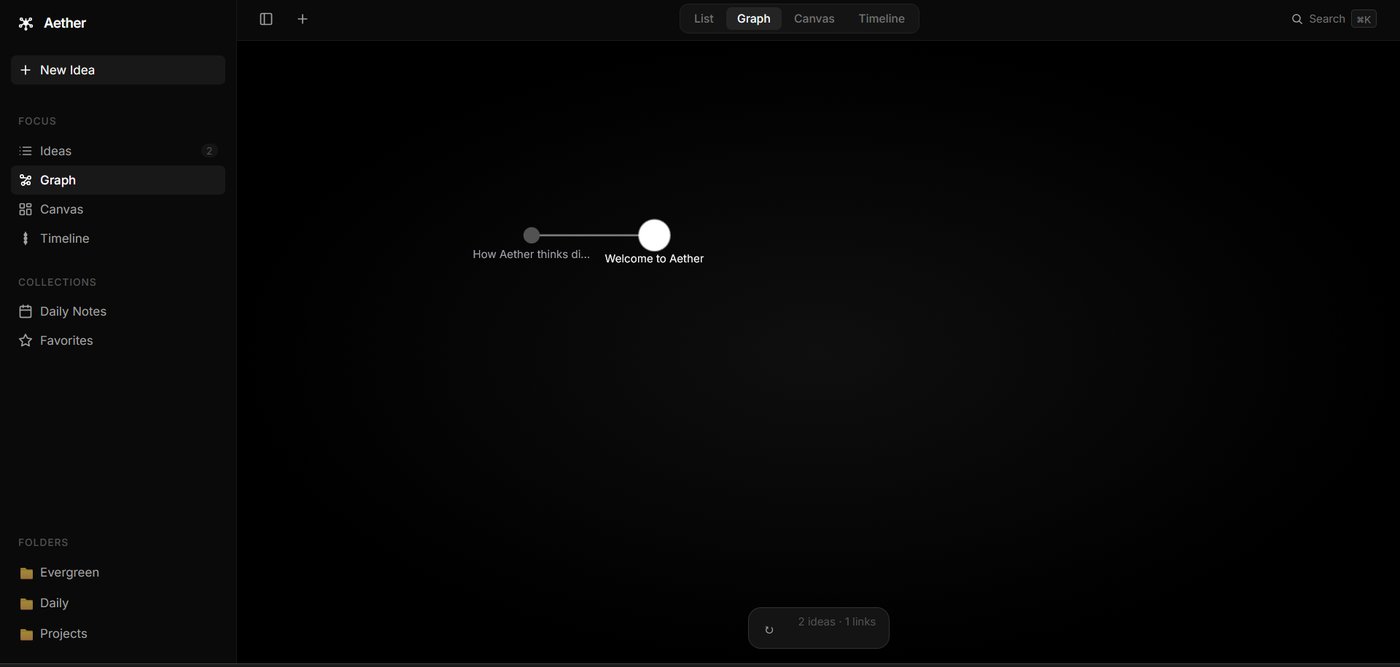Click the refresh graph layout icon
Image resolution: width=1400 pixels, height=667 pixels.
point(769,630)
